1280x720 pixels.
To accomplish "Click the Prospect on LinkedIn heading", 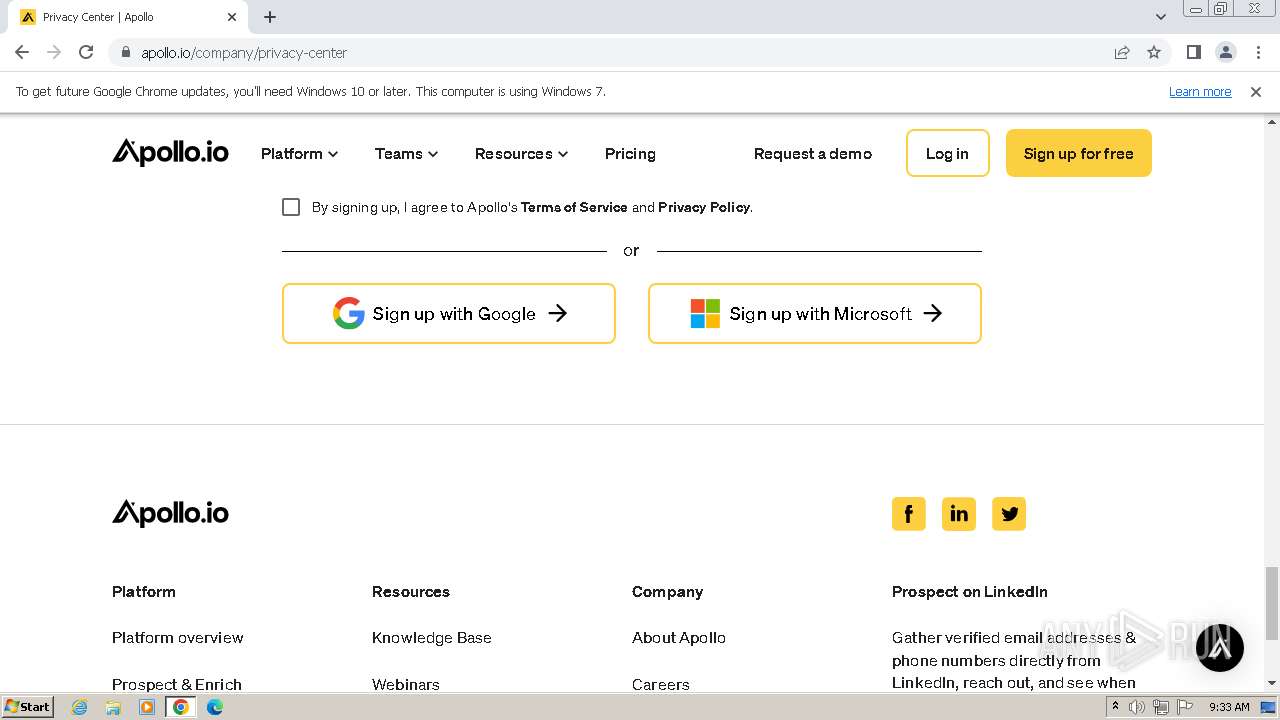I will tap(970, 591).
